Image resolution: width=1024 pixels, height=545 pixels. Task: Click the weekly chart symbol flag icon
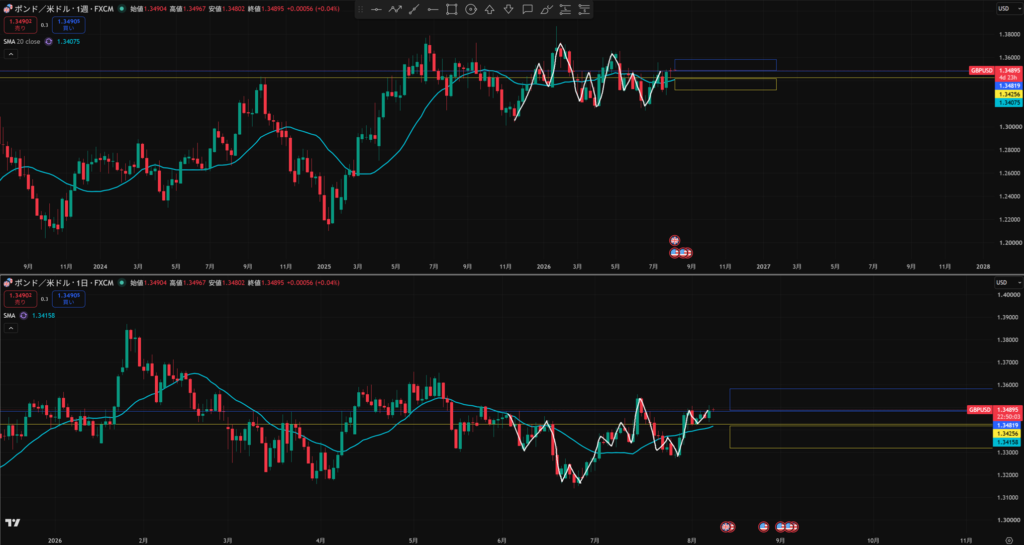(x=8, y=9)
